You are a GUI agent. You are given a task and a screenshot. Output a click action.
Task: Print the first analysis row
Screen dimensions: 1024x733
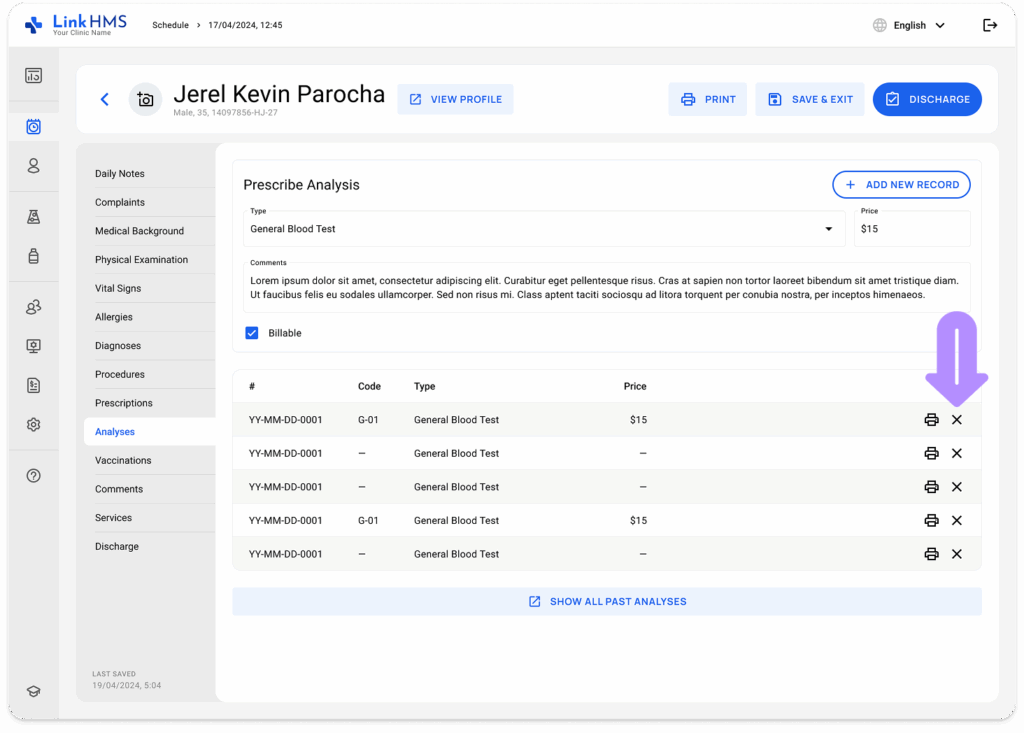(x=931, y=419)
